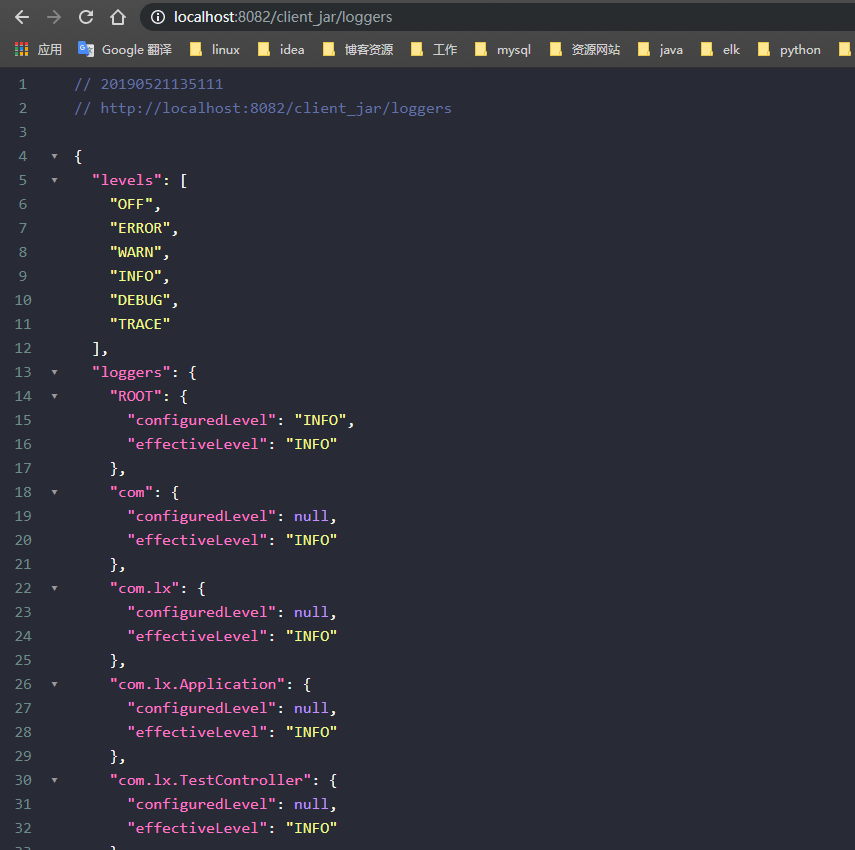Click the "ROOT" key

[136, 396]
